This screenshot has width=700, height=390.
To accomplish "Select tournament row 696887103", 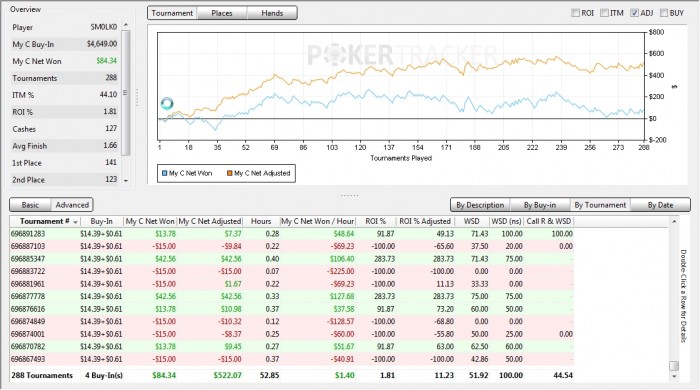I will click(292, 246).
